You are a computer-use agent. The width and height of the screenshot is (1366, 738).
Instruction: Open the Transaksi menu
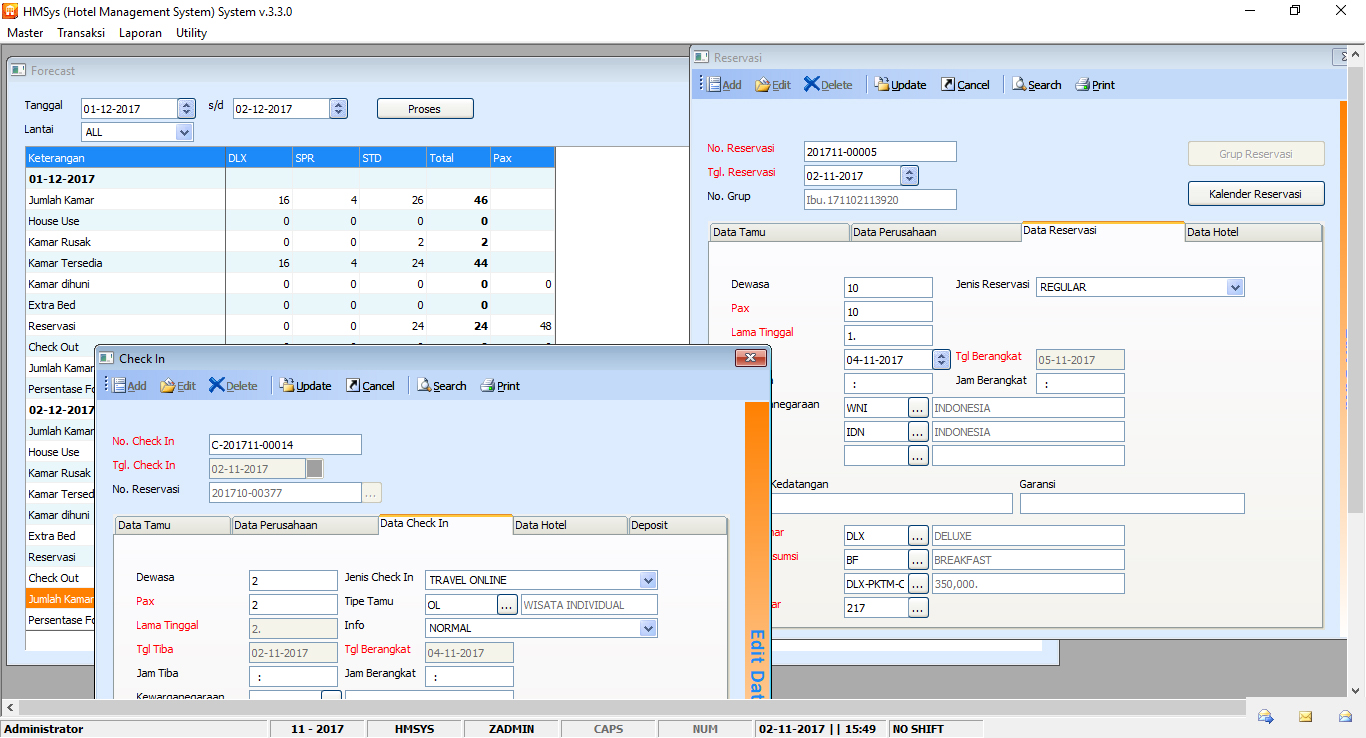coord(81,33)
